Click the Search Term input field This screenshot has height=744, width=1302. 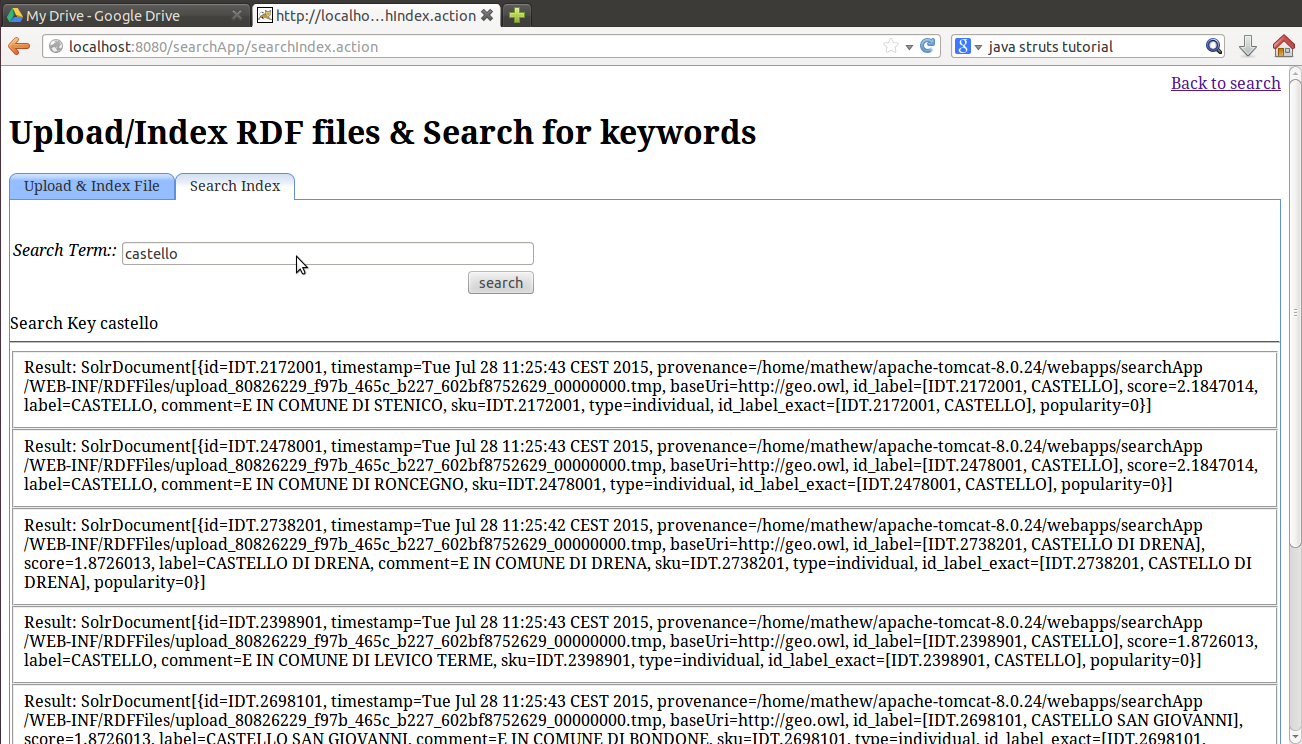click(x=328, y=254)
